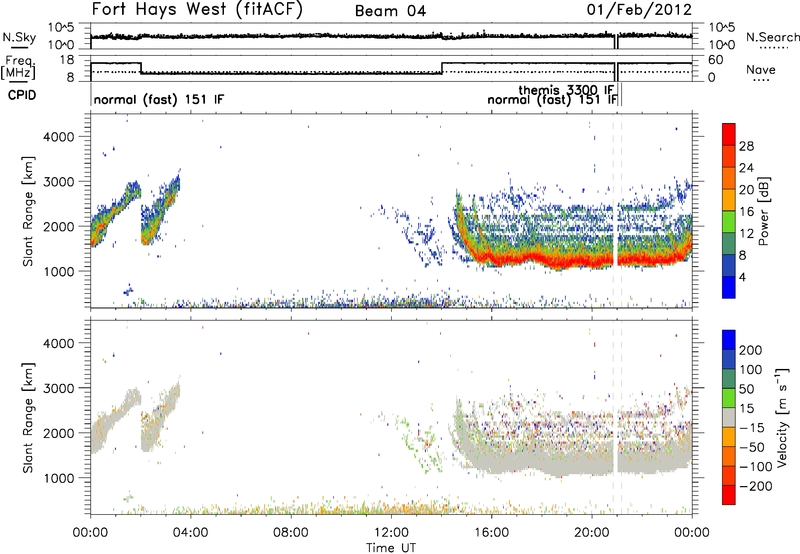The image size is (800, 554).
Task: Click the date '01/Feb/2012'
Action: click(x=639, y=9)
